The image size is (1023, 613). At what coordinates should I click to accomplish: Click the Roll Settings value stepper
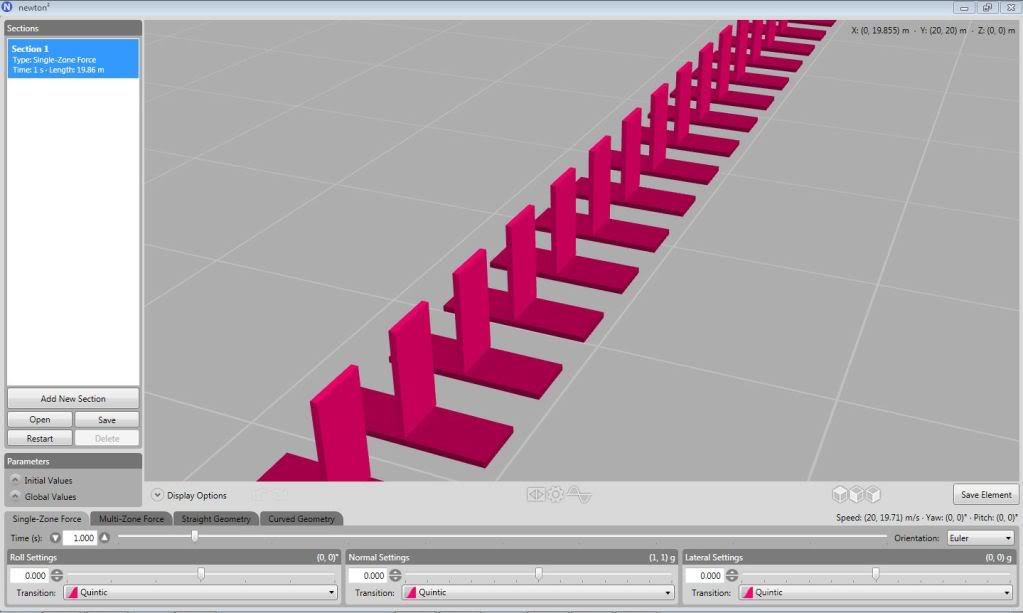coord(57,575)
